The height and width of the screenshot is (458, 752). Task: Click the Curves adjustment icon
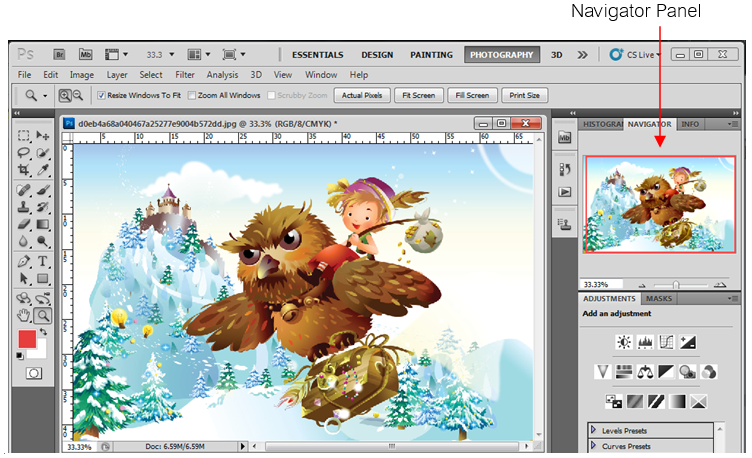(x=666, y=343)
